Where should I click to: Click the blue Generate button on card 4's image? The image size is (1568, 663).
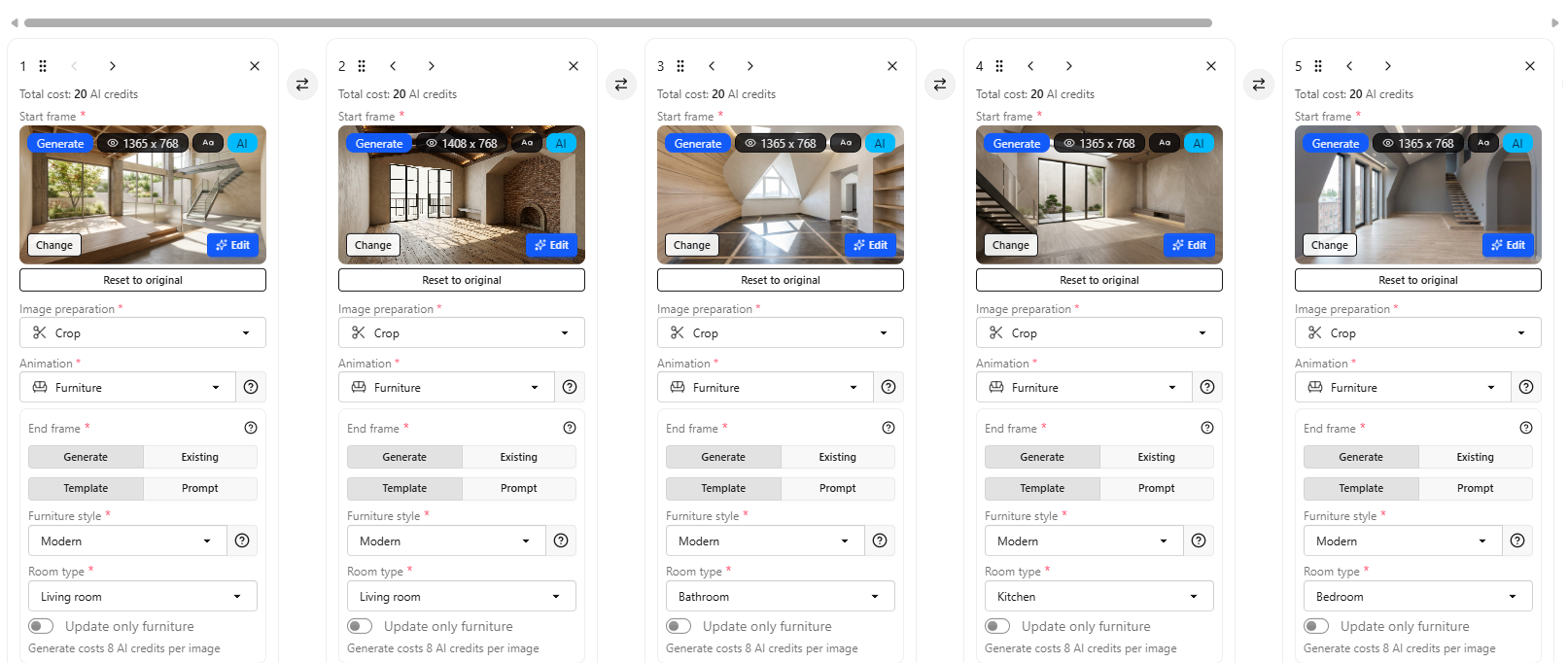pos(1017,143)
